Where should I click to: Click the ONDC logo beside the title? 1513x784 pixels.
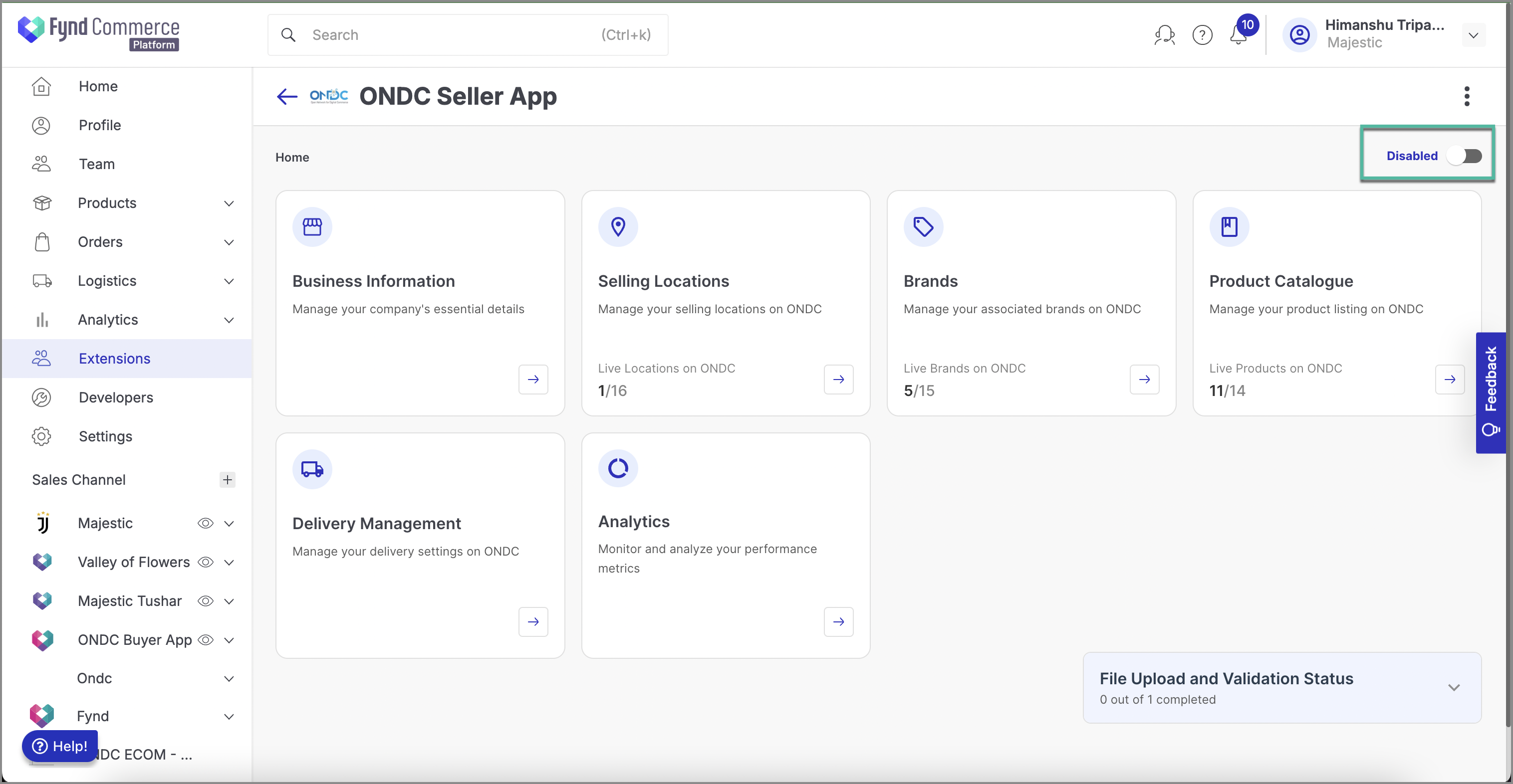329,96
